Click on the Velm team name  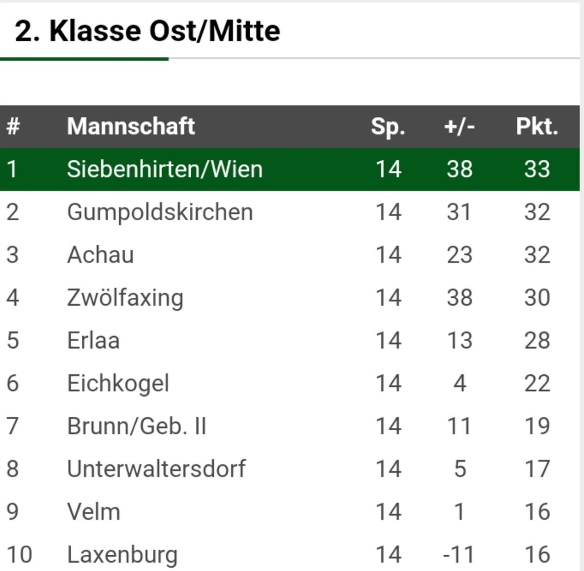[93, 511]
